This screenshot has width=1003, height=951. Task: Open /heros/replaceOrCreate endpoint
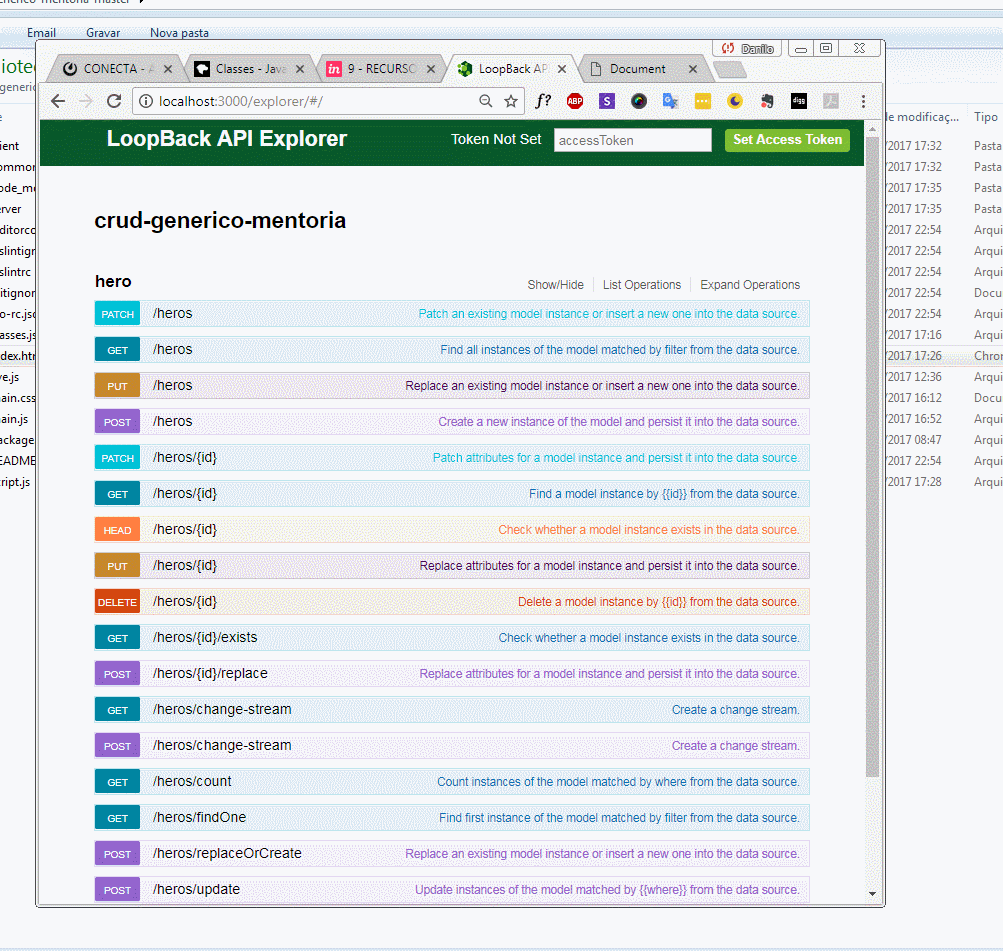[227, 853]
